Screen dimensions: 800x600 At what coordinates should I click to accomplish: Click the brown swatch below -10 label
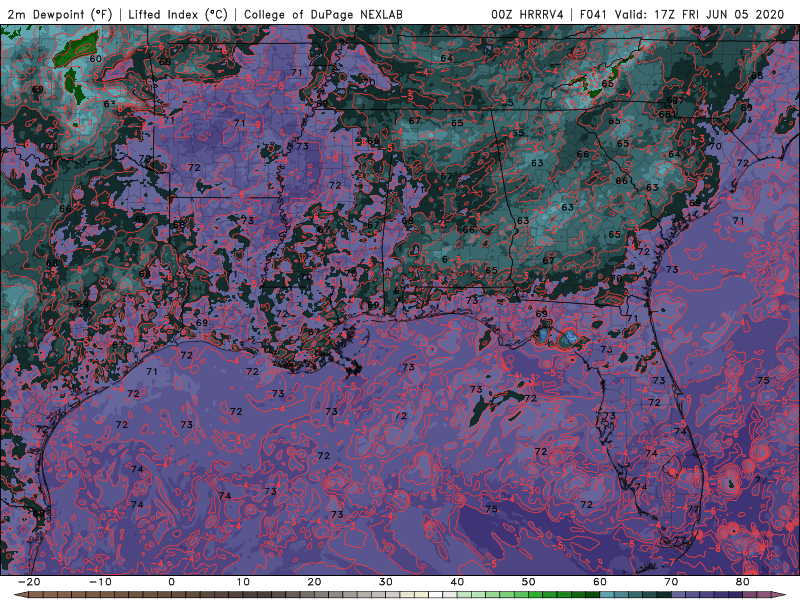click(x=107, y=595)
